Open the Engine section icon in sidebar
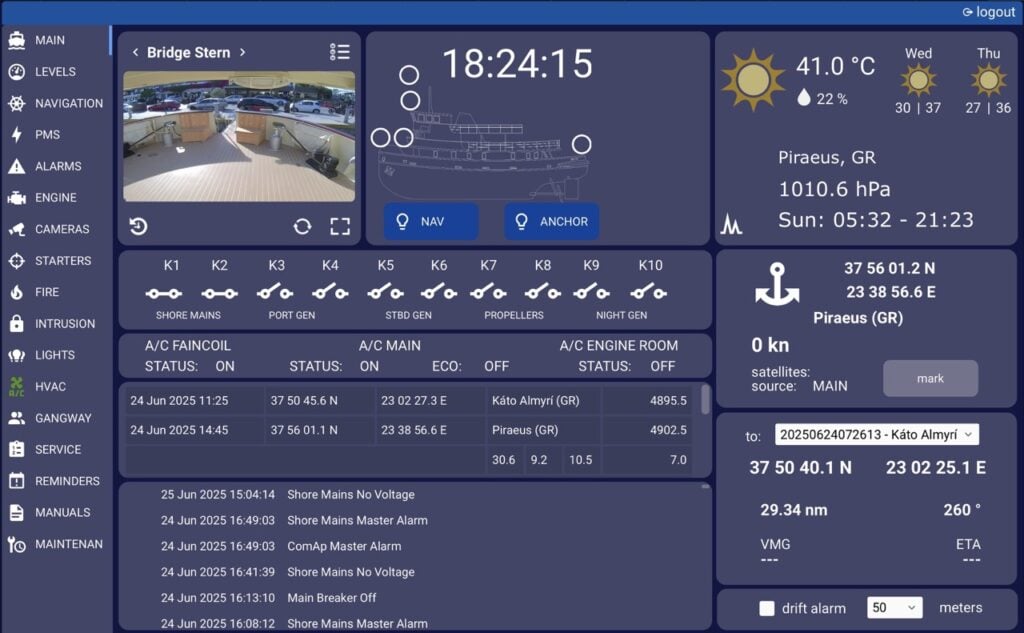The image size is (1024, 633). [x=17, y=198]
